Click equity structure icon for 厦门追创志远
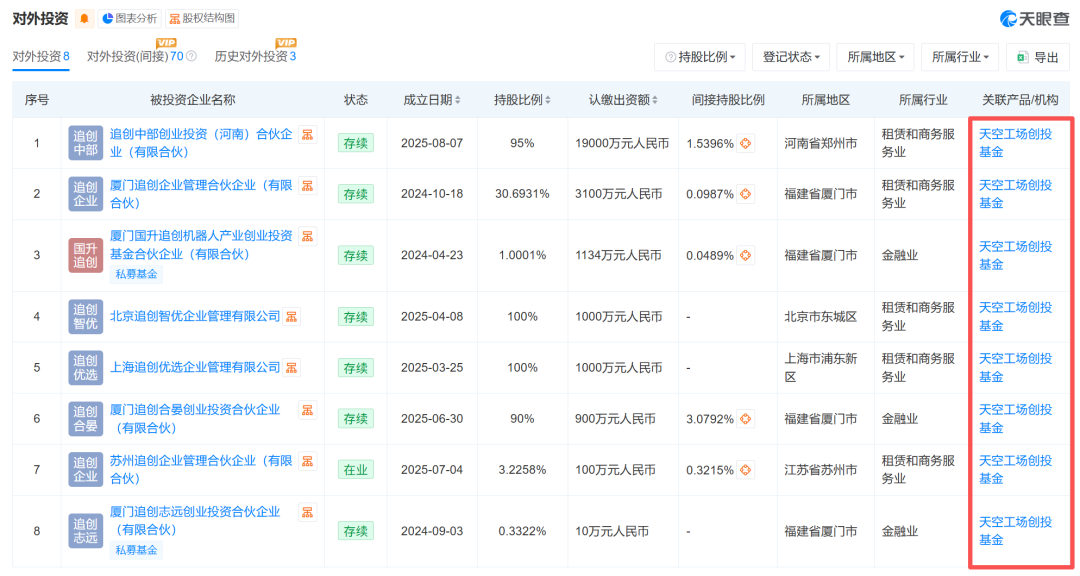 [x=308, y=513]
